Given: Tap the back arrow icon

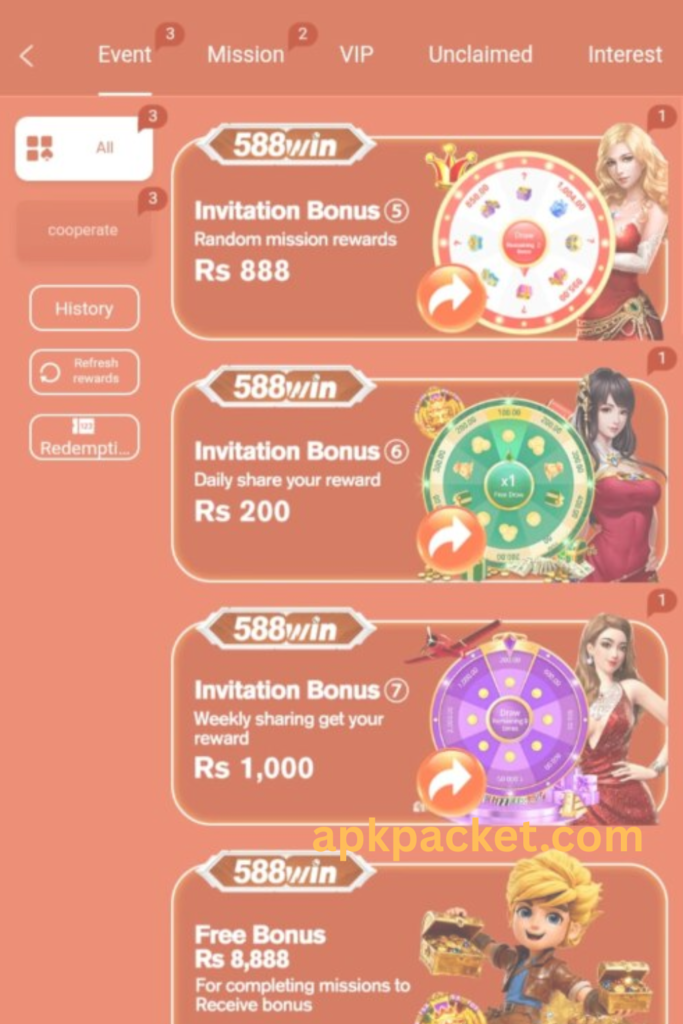Looking at the screenshot, I should (27, 56).
